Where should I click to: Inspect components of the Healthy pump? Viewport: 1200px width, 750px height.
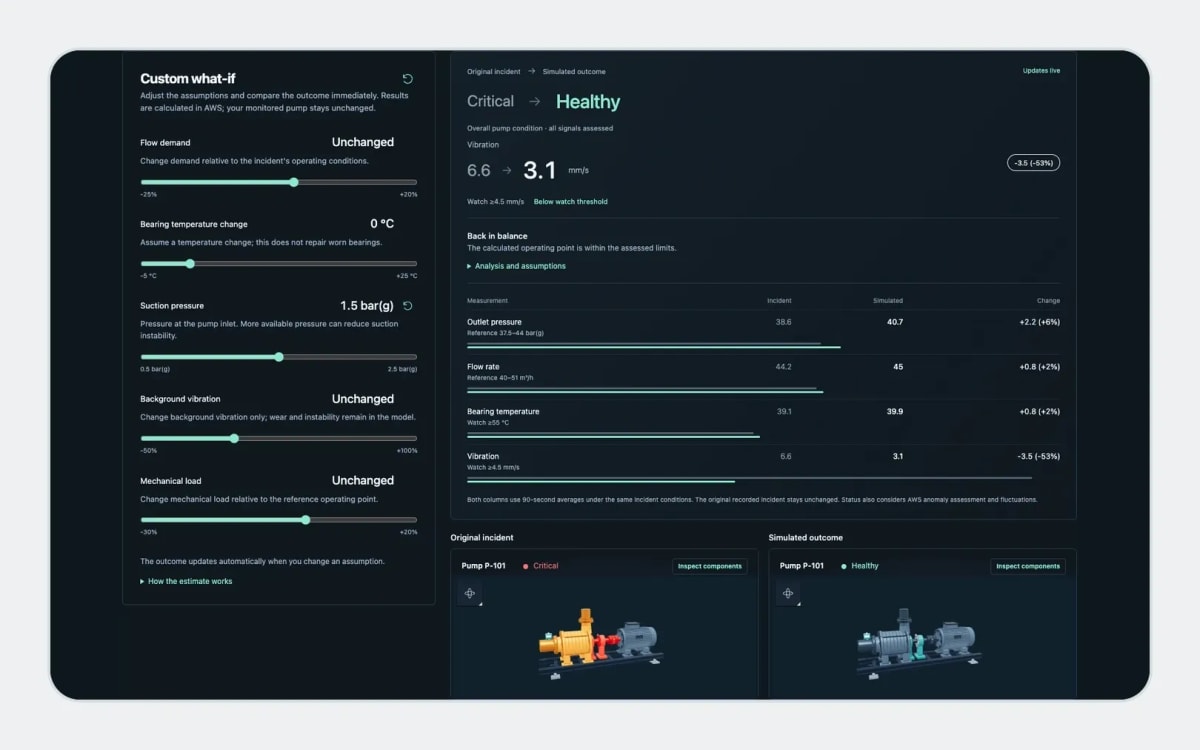click(x=1028, y=566)
